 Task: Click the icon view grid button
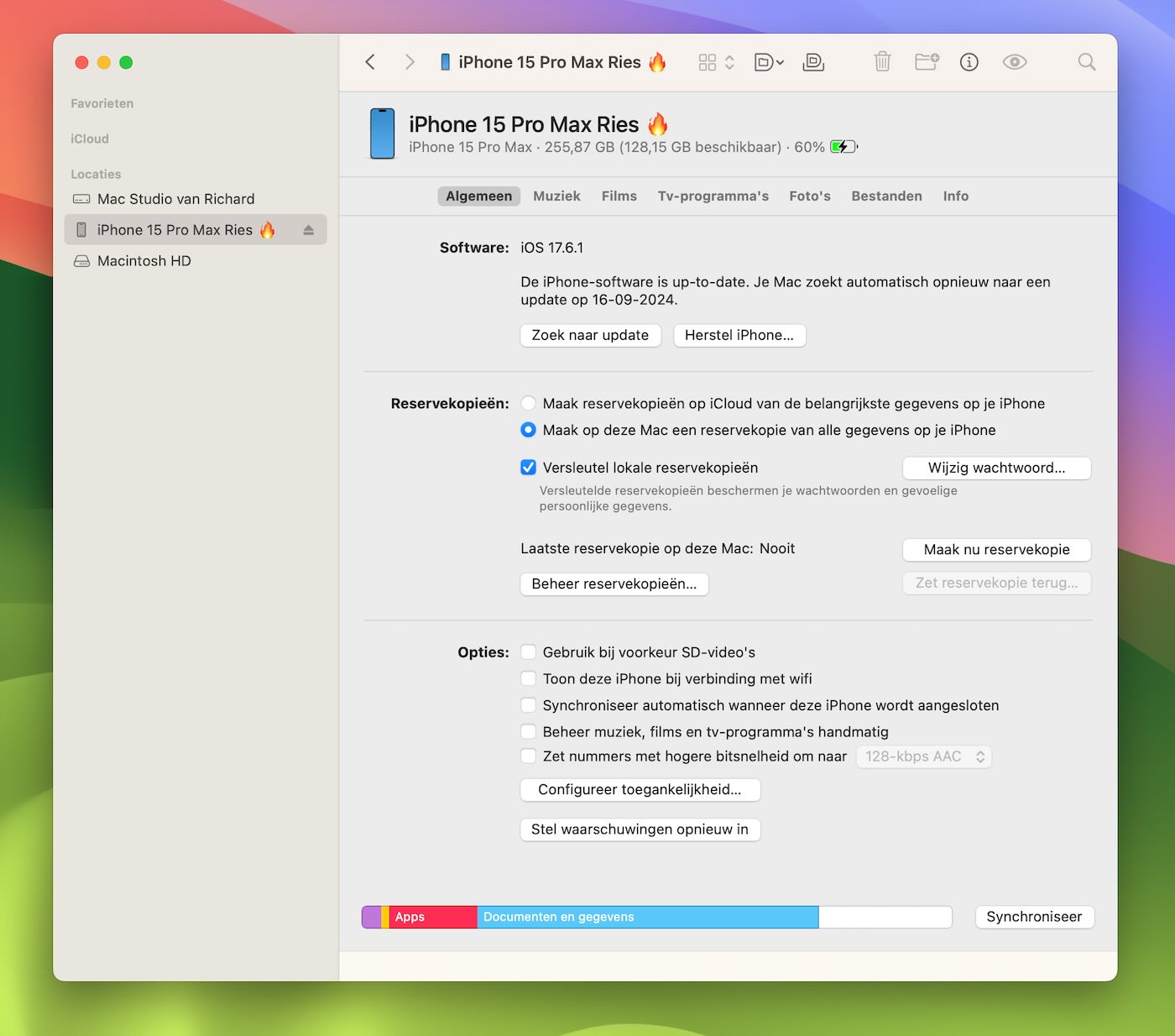tap(708, 62)
